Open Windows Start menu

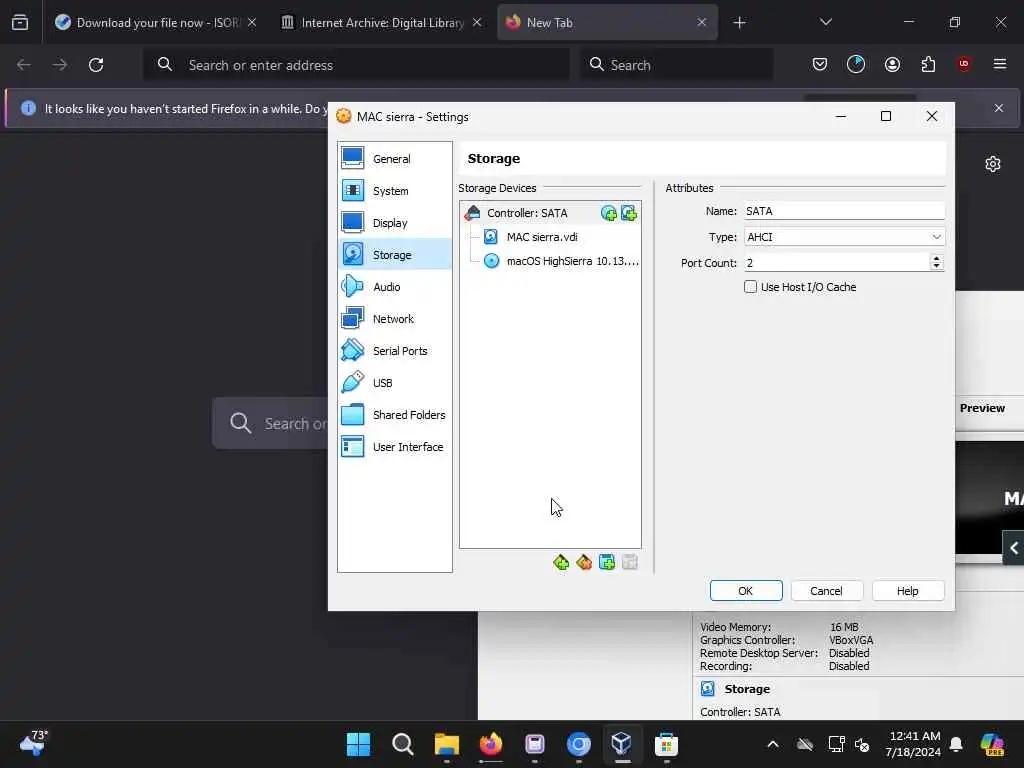coord(358,744)
